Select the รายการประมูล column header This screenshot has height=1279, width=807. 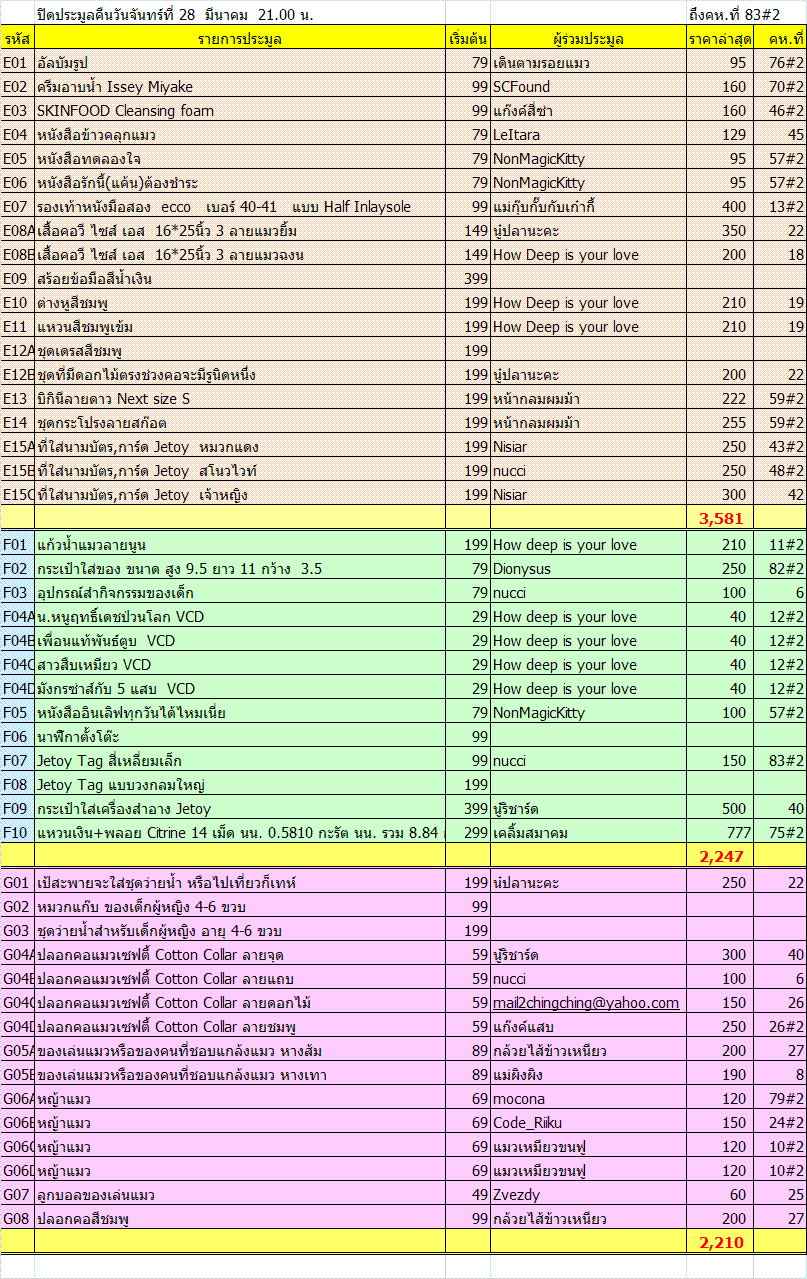pos(240,39)
